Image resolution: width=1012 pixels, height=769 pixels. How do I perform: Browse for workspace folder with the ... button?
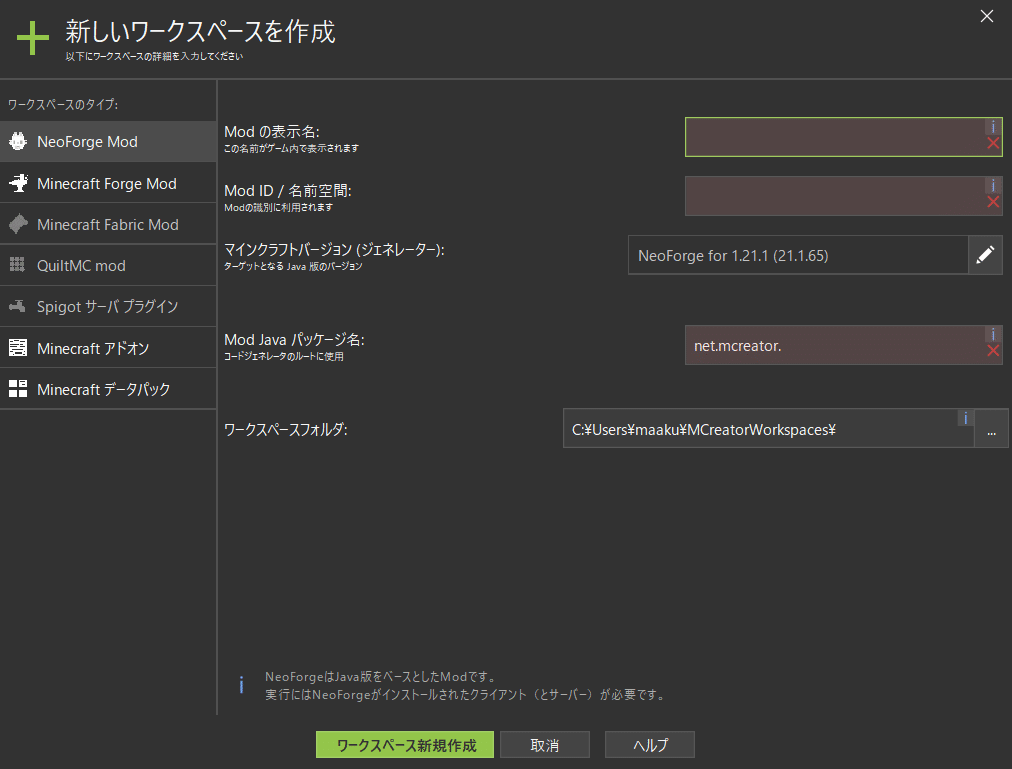991,428
